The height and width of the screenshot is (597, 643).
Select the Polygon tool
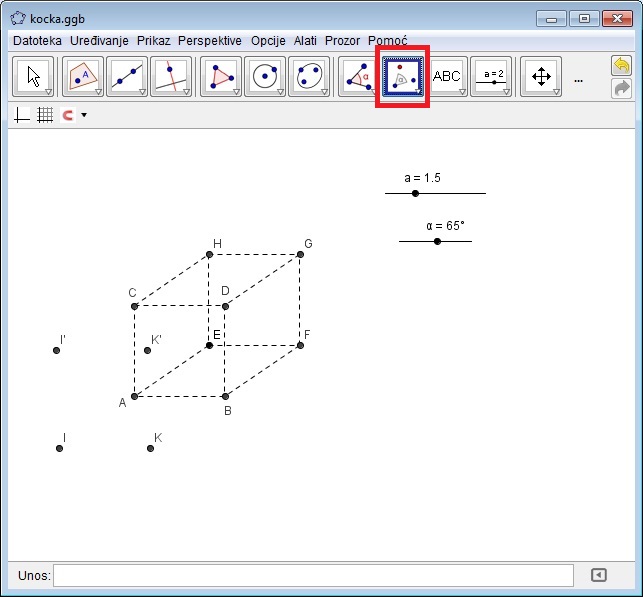pyautogui.click(x=221, y=77)
